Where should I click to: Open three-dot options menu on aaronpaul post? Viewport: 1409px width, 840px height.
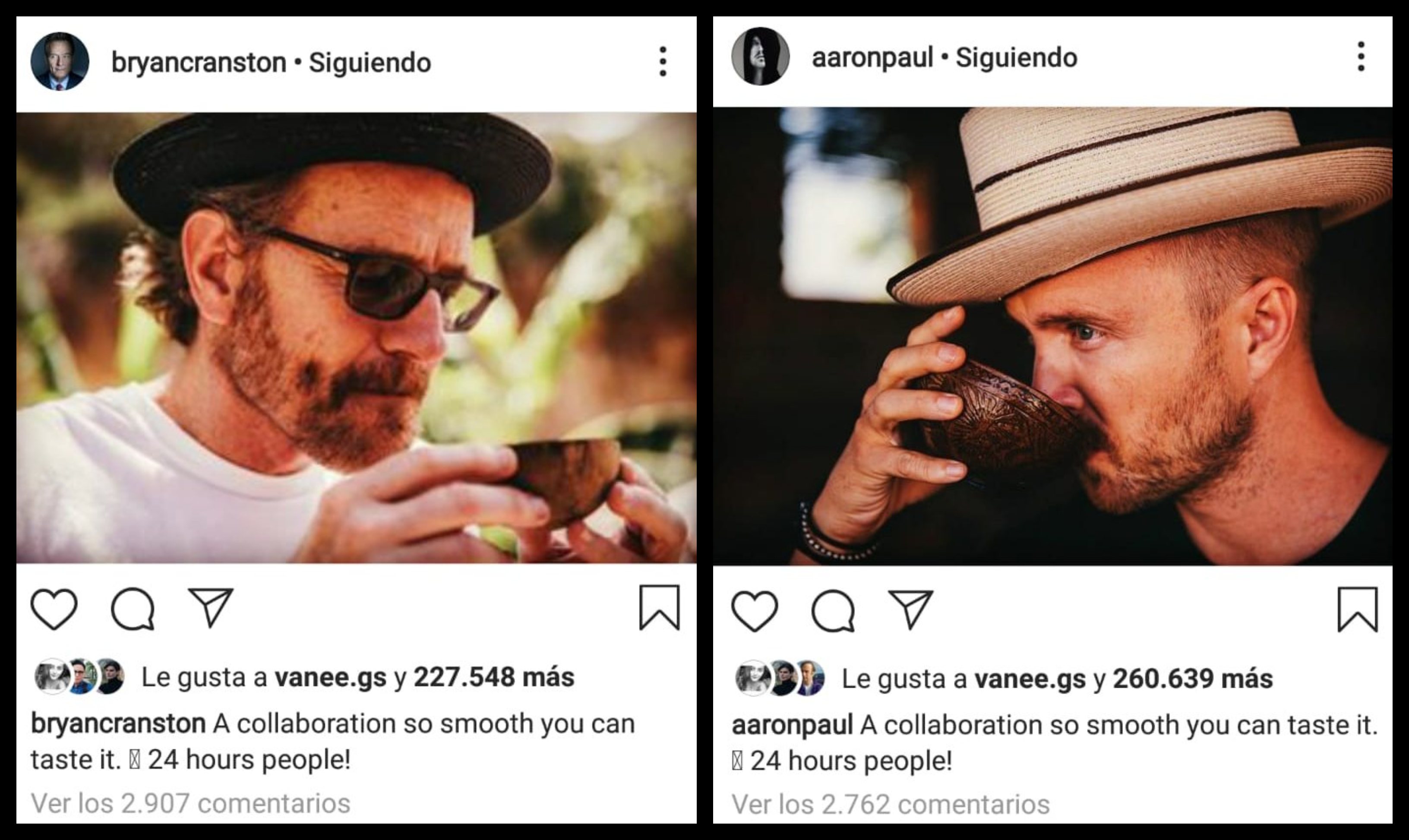[x=1362, y=57]
